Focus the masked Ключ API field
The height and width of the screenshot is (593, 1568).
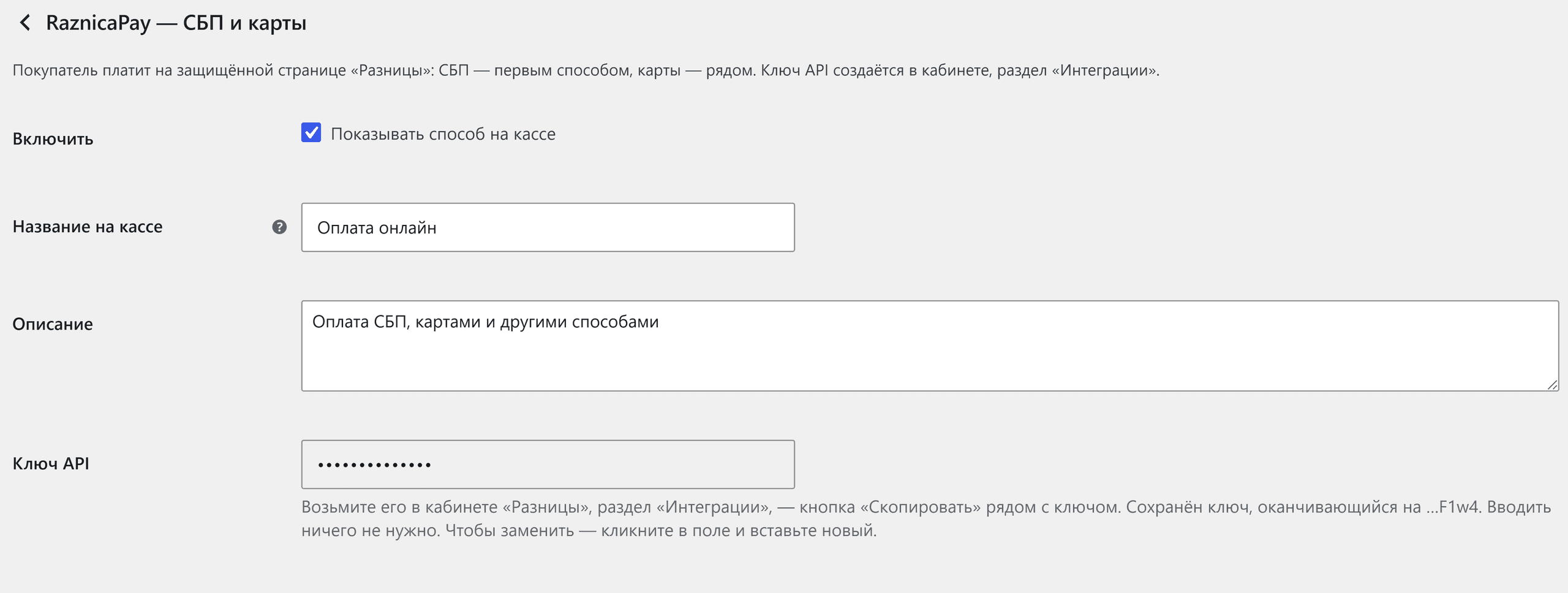click(x=548, y=464)
